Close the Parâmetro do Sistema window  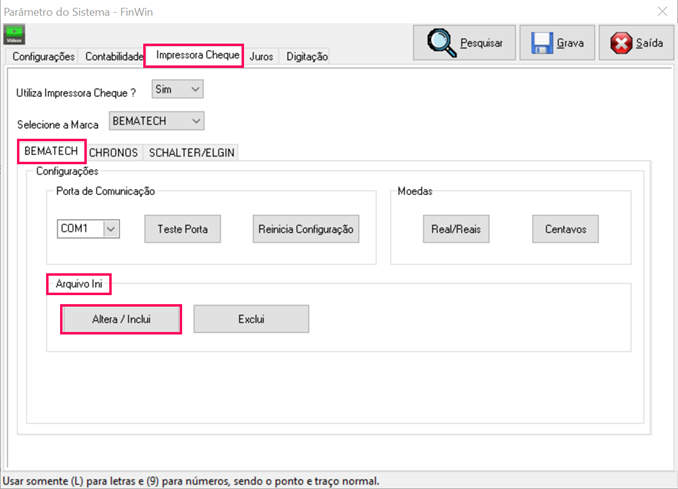coord(661,11)
